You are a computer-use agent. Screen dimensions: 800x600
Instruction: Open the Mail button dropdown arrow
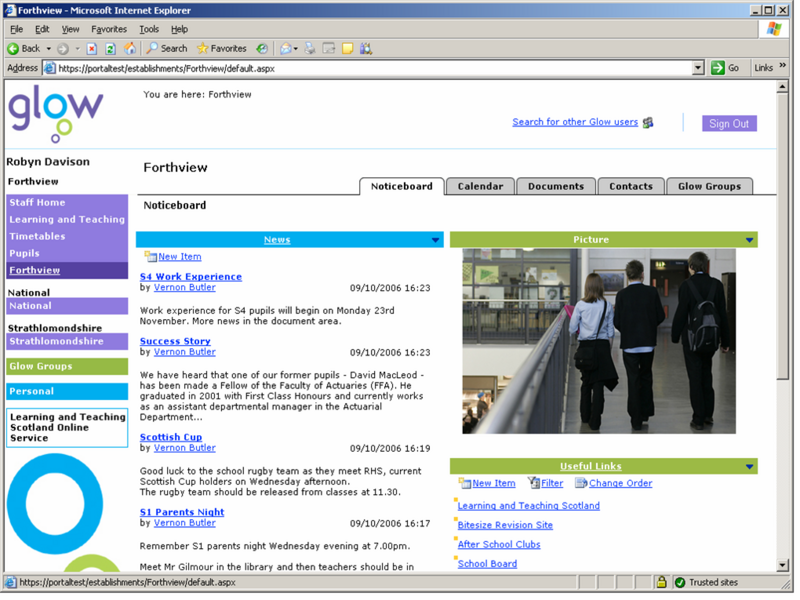coord(295,49)
